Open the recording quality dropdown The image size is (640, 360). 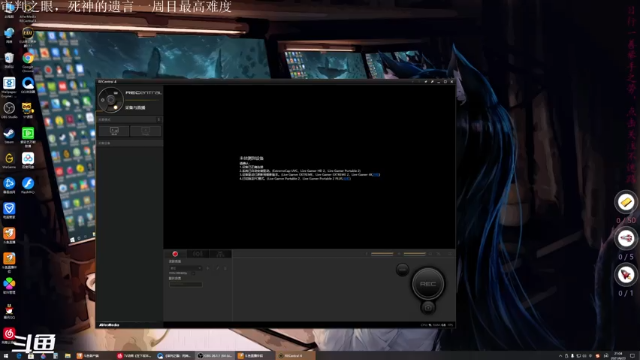click(x=186, y=268)
